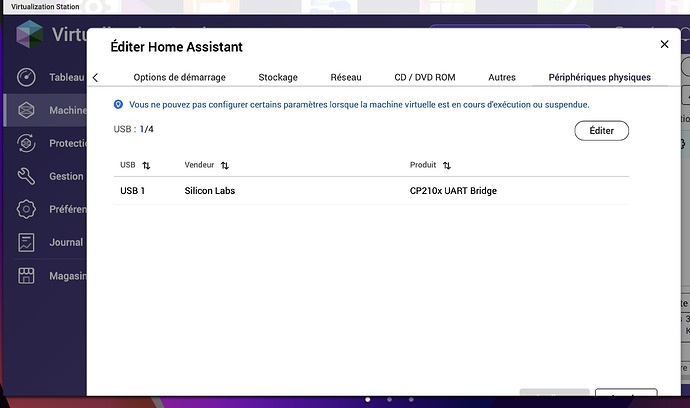This screenshot has height=408, width=690.
Task: Open the Protection snapshot icon
Action: pos(26,143)
